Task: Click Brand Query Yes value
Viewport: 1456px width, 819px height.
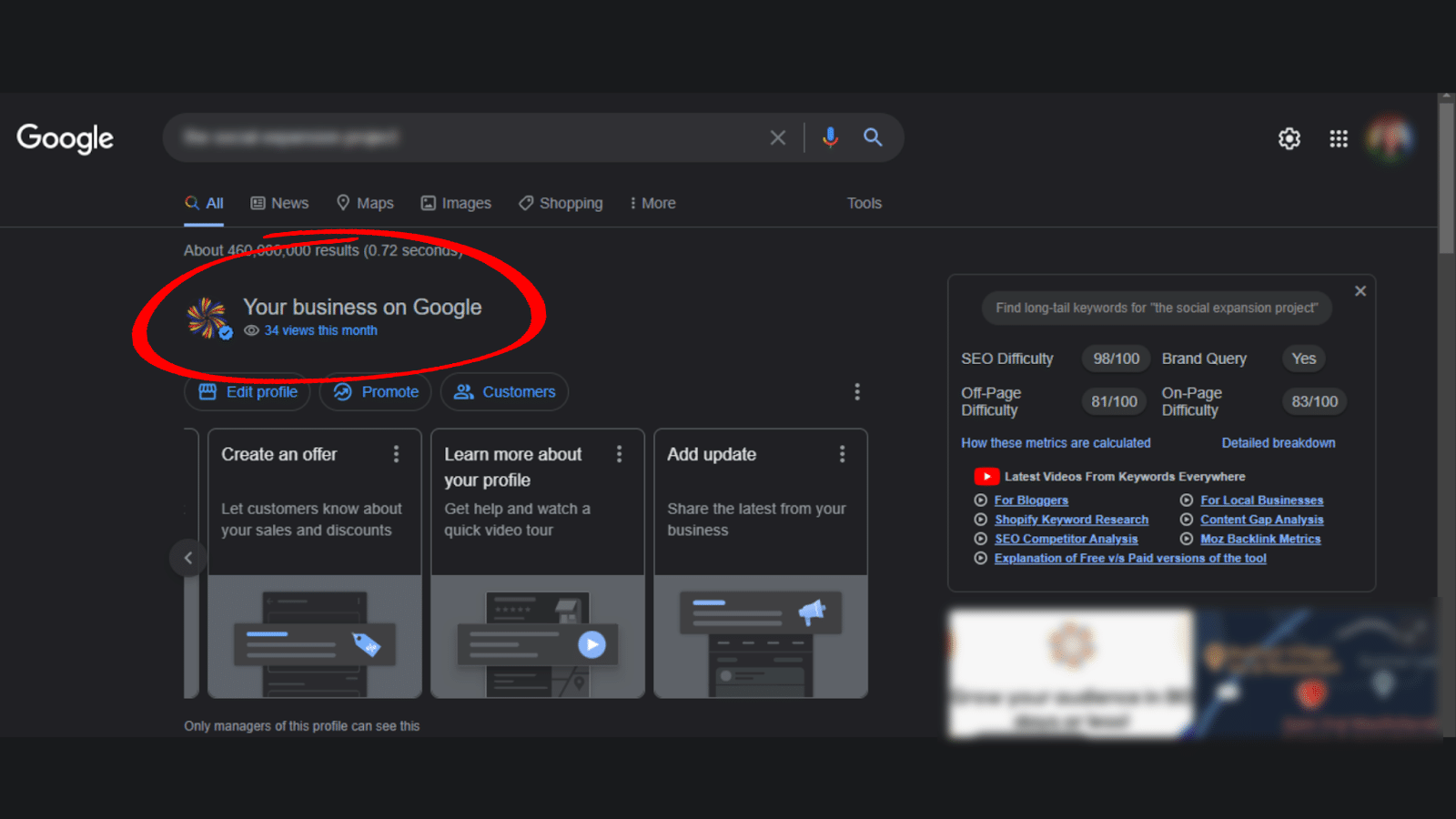Action: coord(1304,359)
